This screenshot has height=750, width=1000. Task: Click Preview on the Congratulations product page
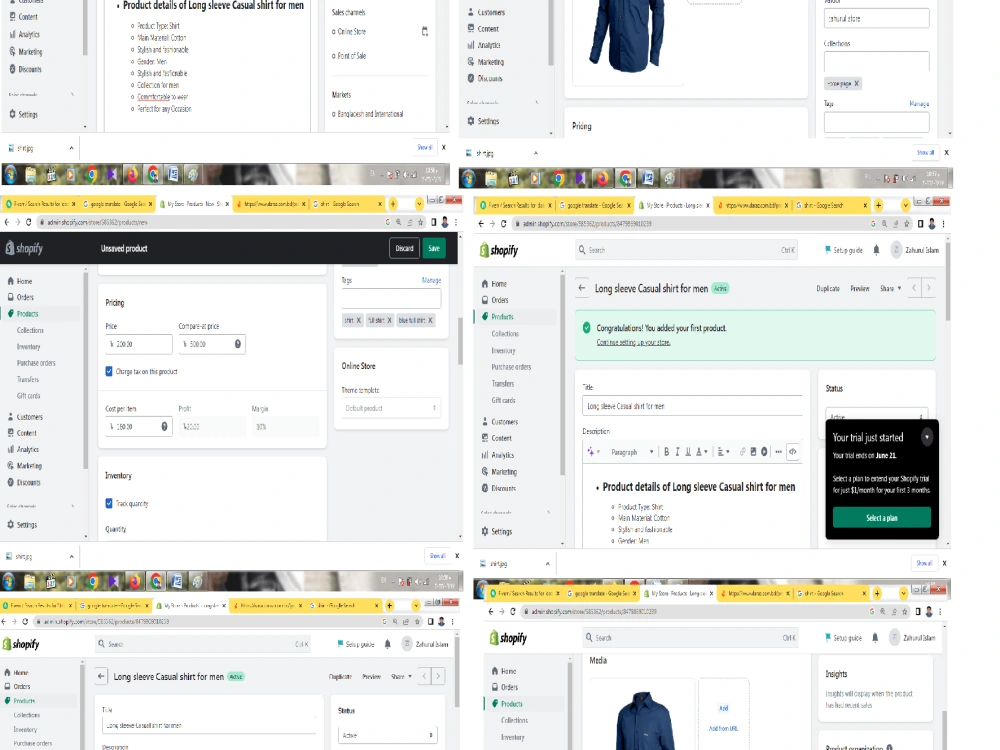point(860,288)
